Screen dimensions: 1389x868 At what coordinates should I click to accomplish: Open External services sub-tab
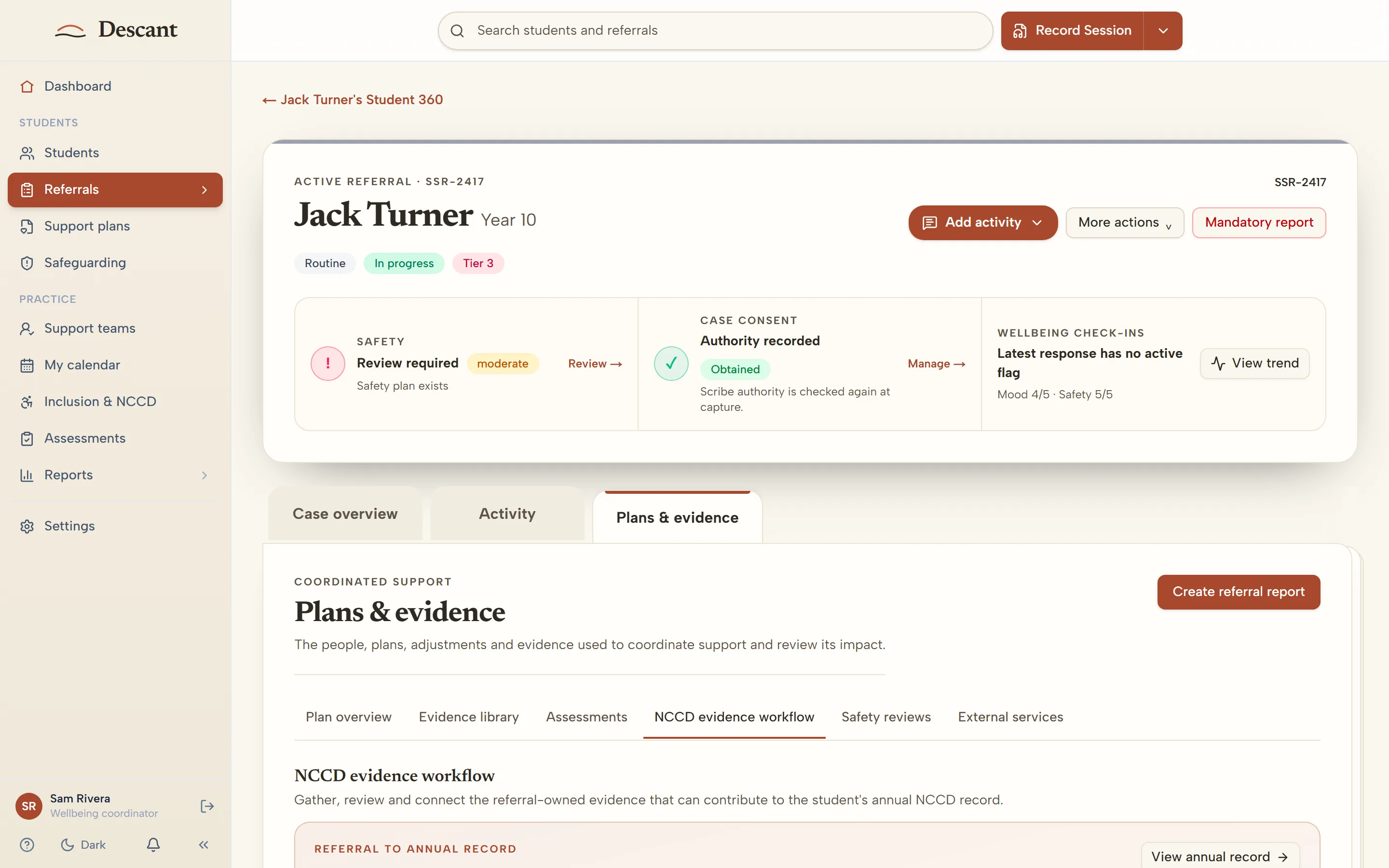pos(1010,717)
